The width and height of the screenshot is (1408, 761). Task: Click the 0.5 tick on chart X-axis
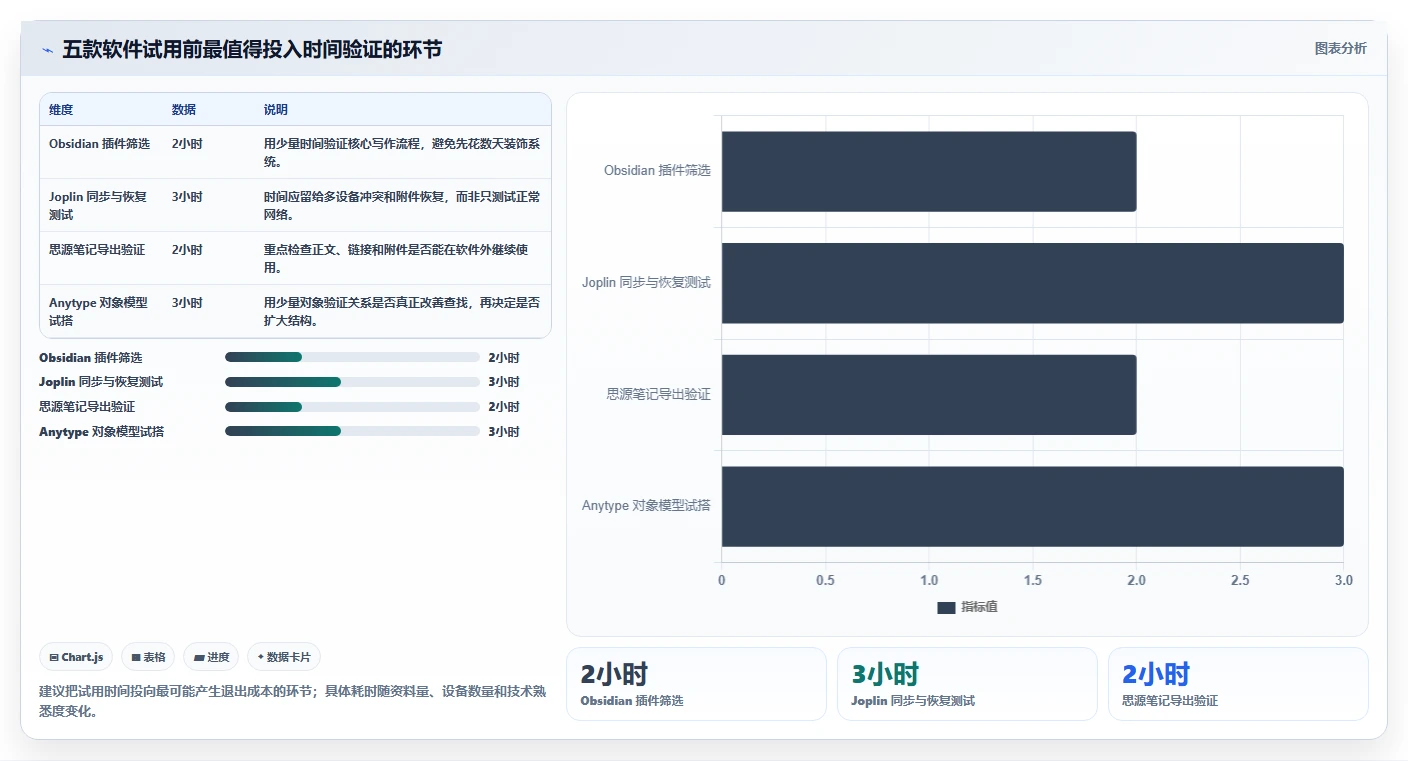pos(826,581)
